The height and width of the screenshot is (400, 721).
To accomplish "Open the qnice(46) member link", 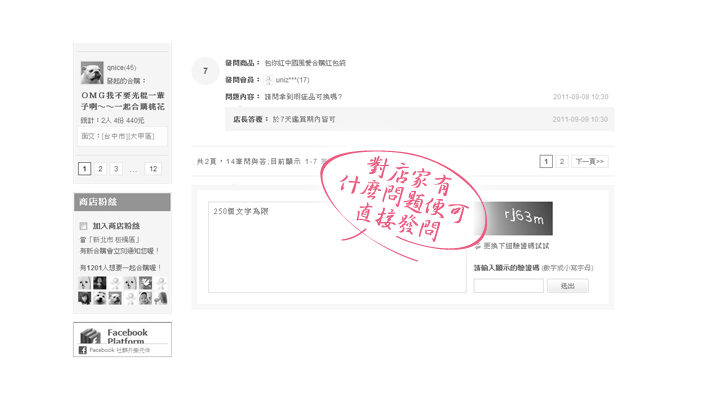I will click(x=121, y=68).
